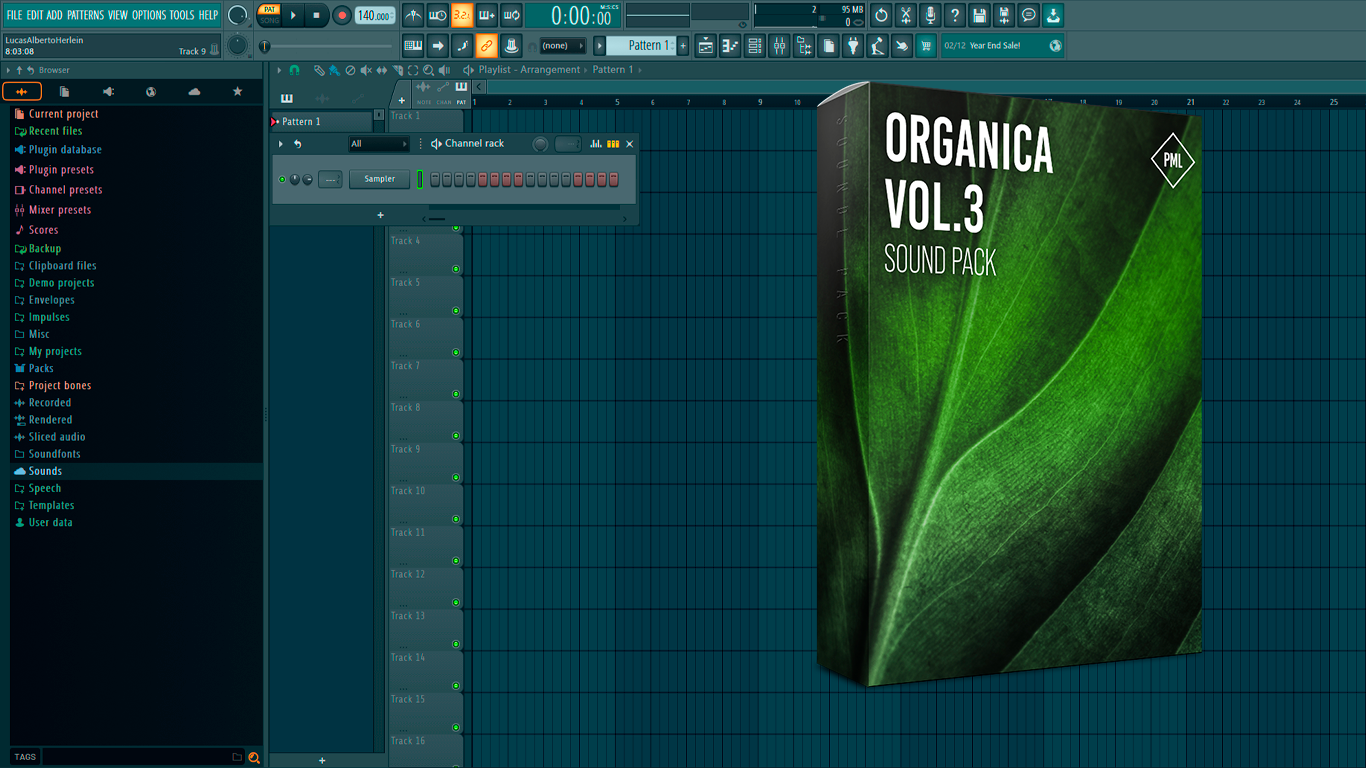Open help with question mark icon
1366x768 pixels.
click(955, 15)
